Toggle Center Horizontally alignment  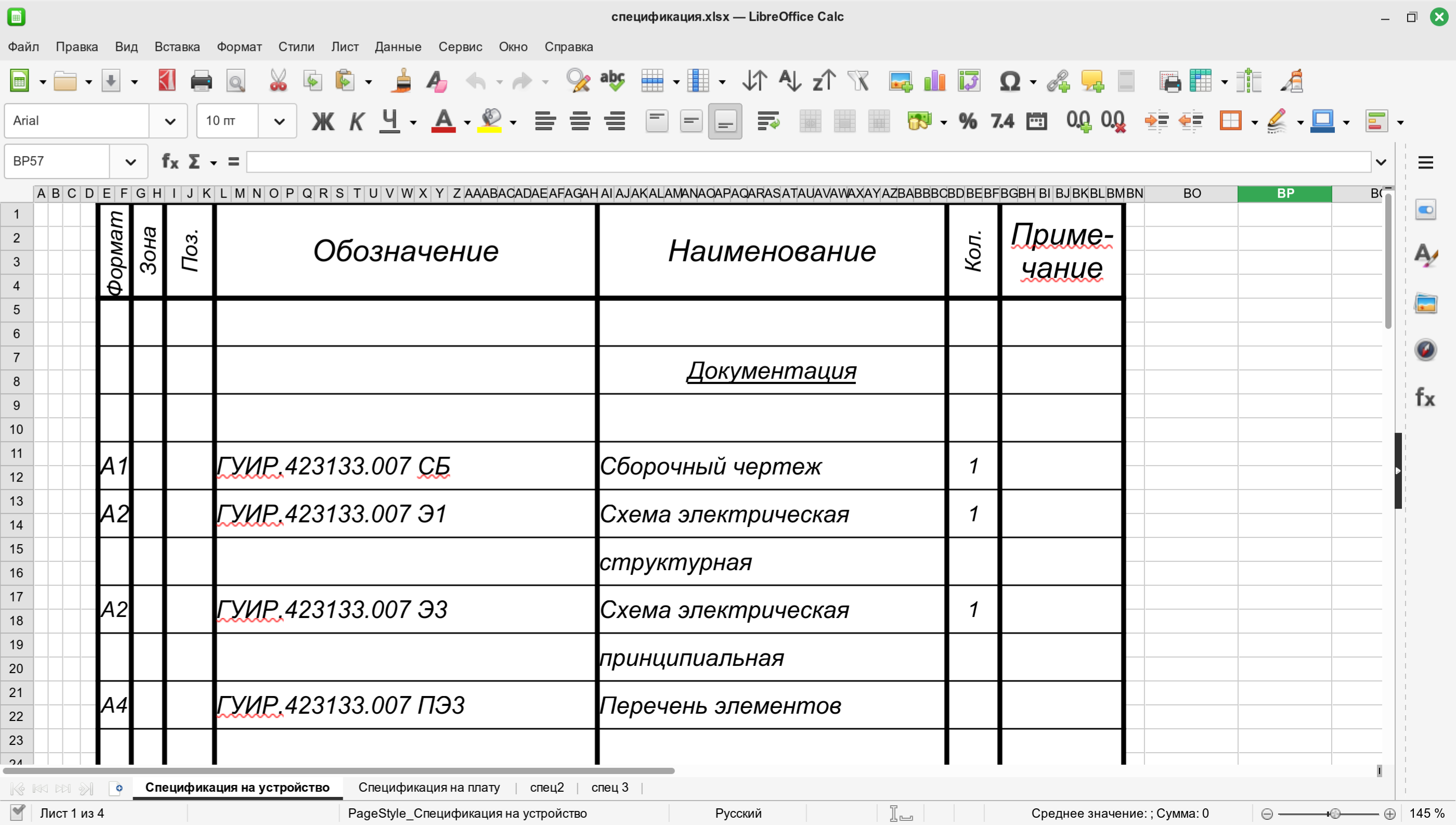click(x=580, y=121)
